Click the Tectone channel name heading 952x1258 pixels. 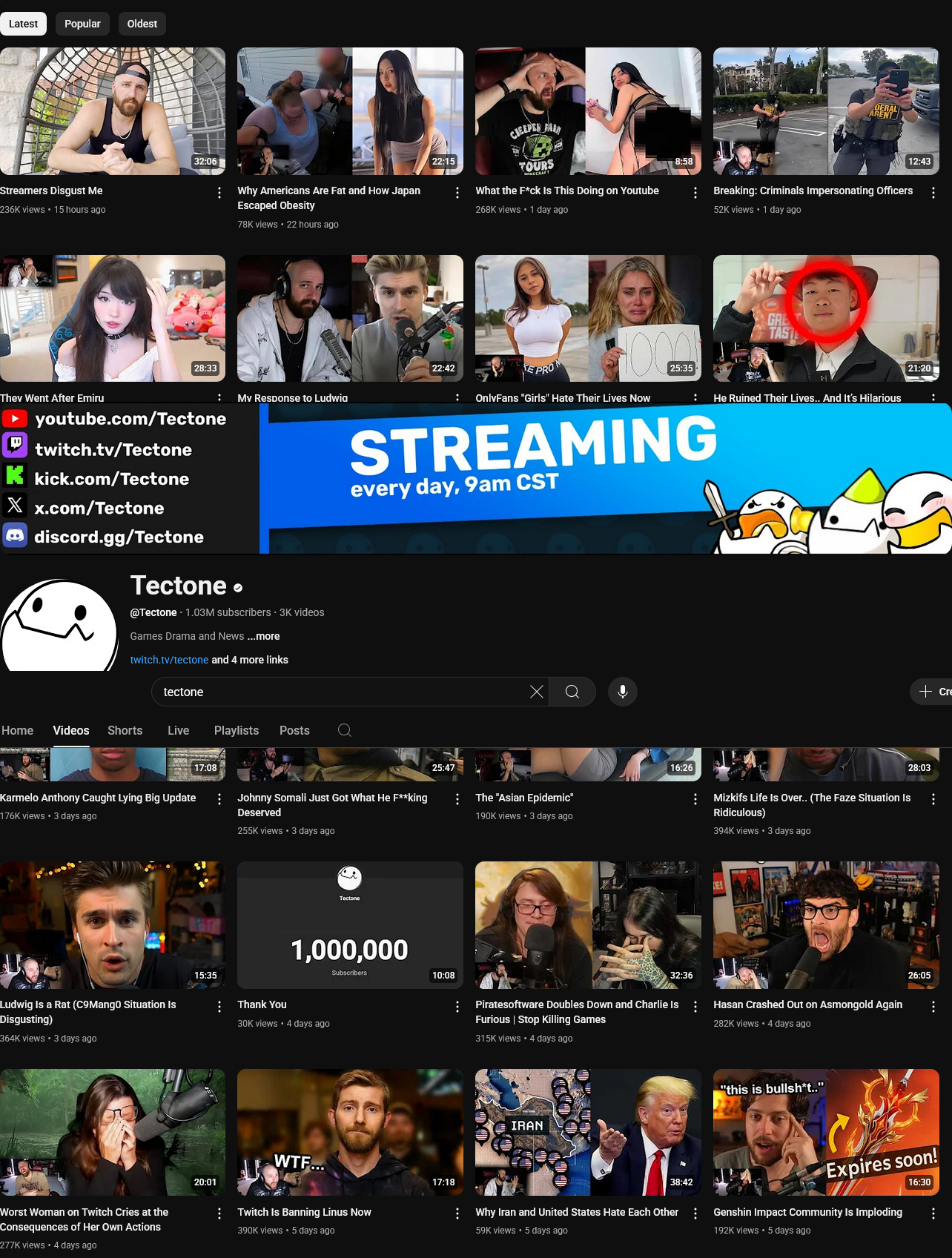pos(179,586)
